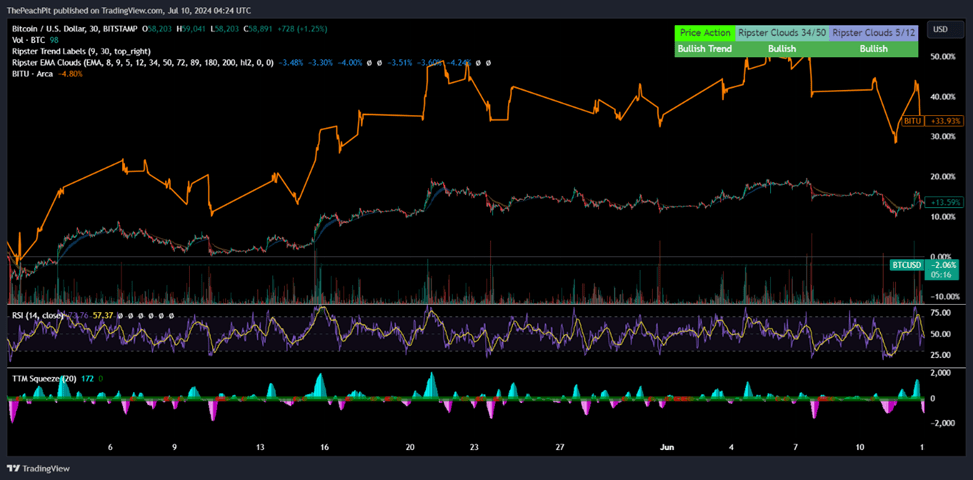973x480 pixels.
Task: Click the BTCUSD price label tag
Action: click(907, 264)
